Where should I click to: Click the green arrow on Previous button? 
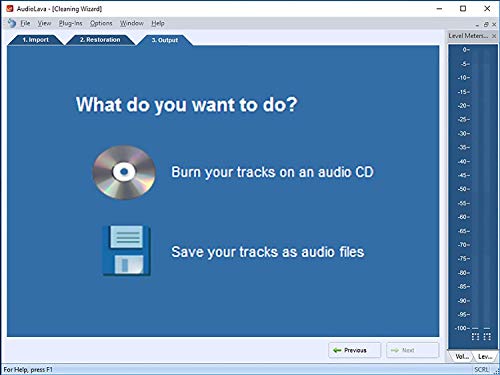click(337, 350)
